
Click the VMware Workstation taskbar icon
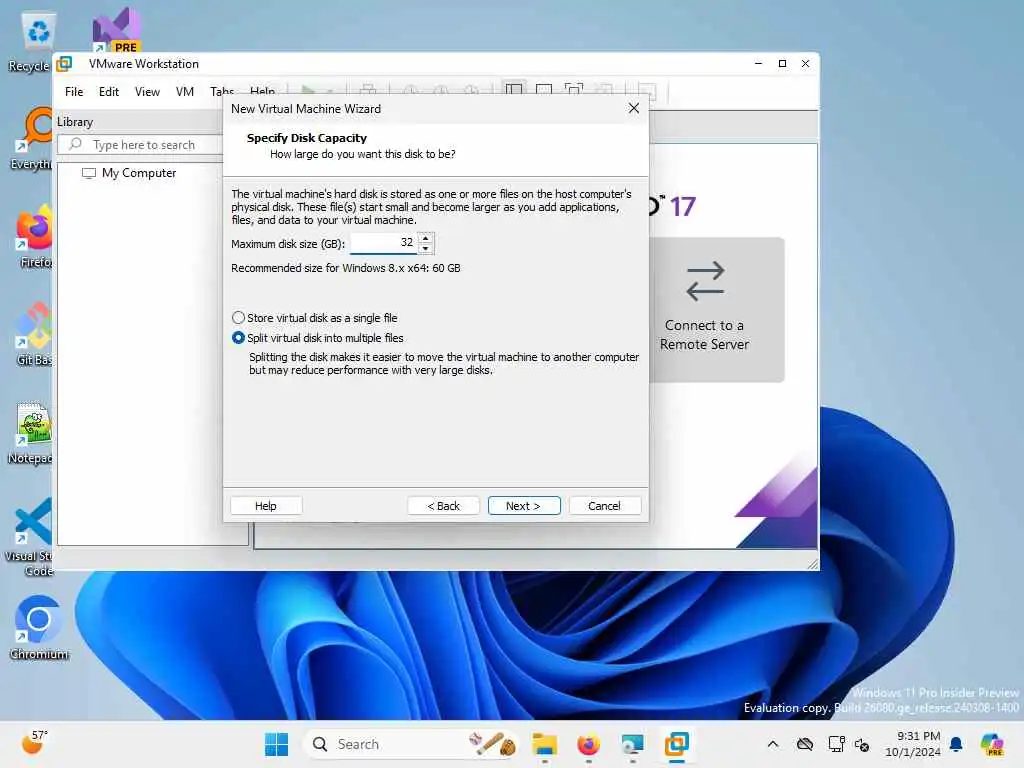(x=677, y=744)
